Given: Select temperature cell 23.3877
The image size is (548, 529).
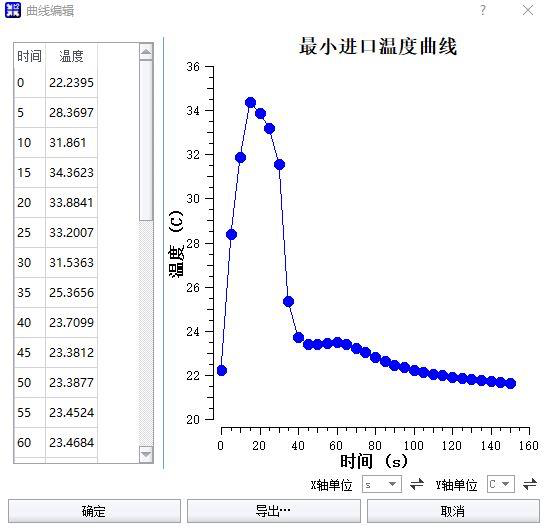Looking at the screenshot, I should 71,383.
